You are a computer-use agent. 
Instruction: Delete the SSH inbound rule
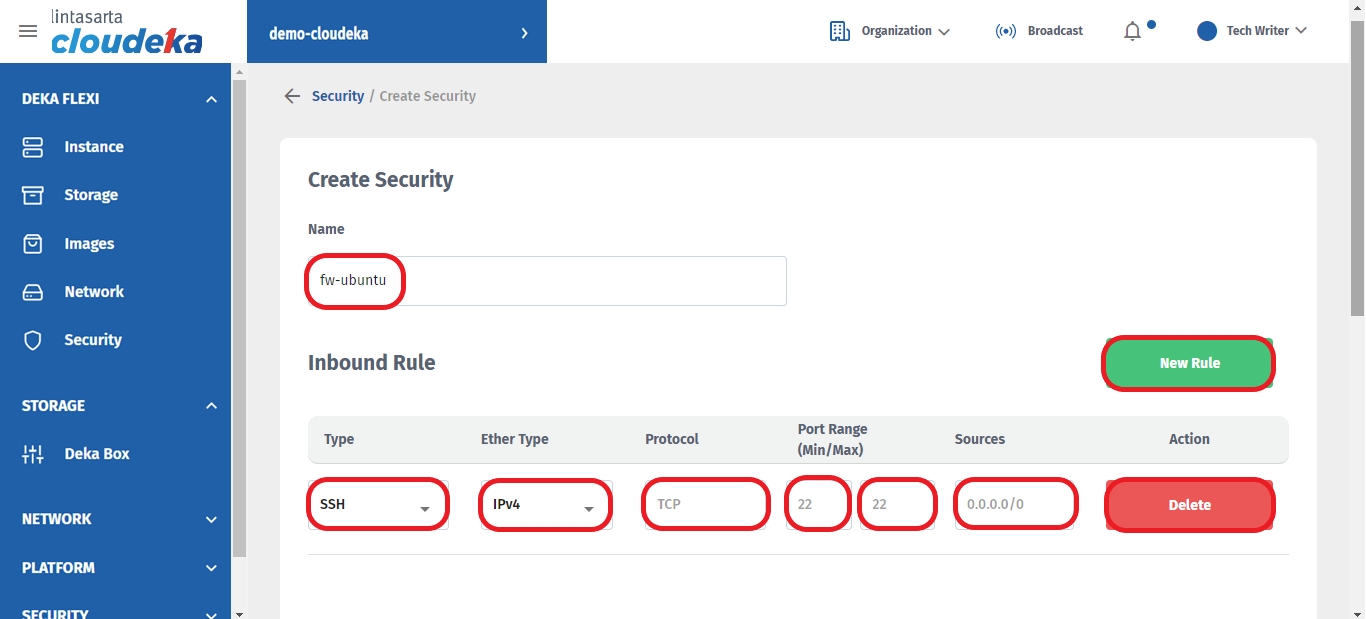click(x=1189, y=505)
